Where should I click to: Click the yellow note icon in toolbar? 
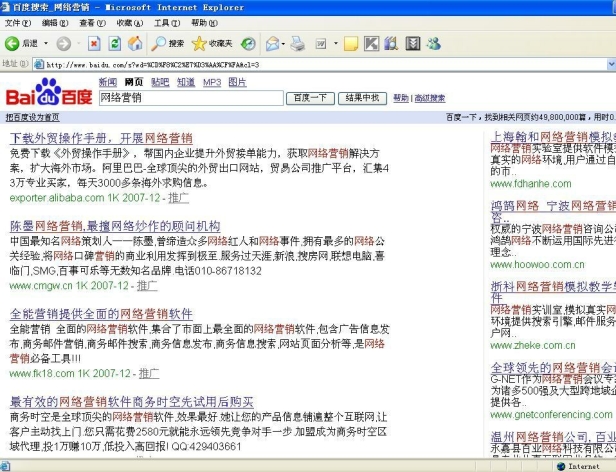pos(350,44)
